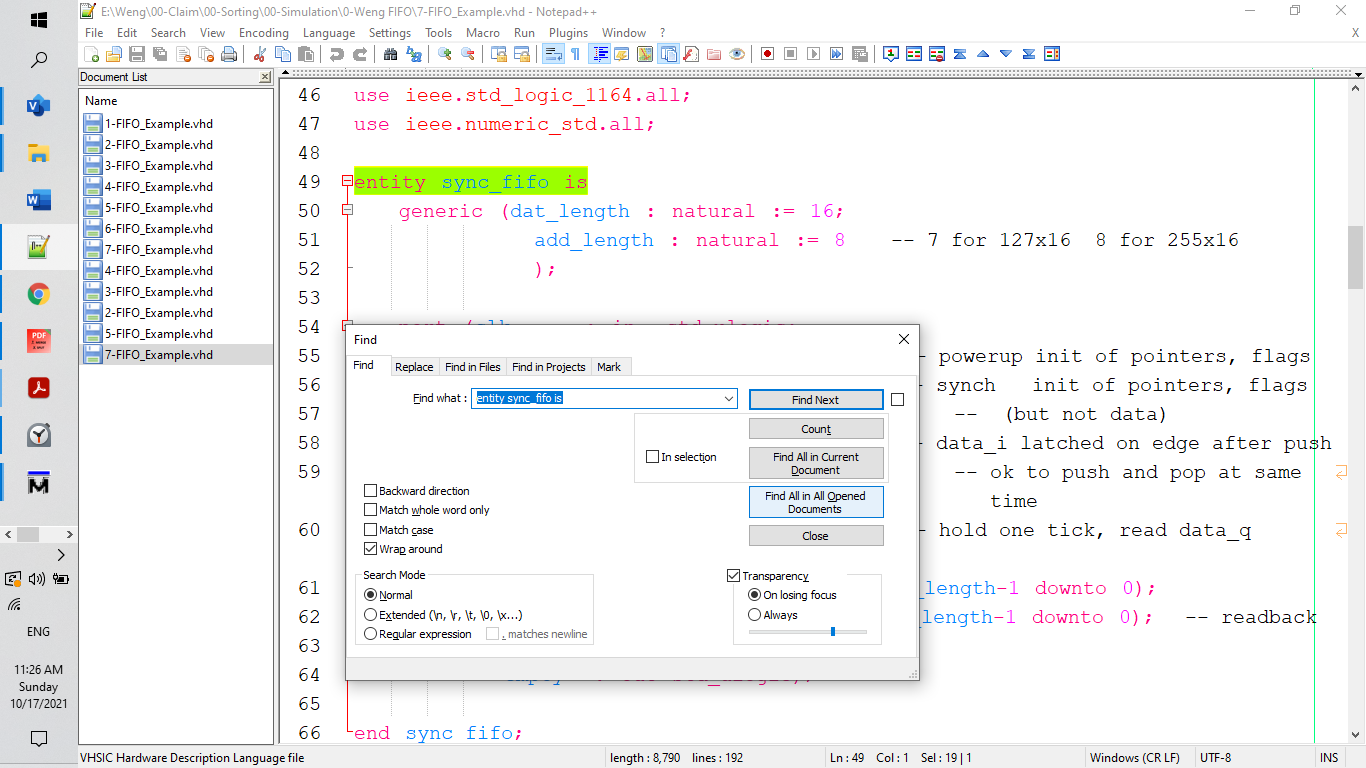
Task: Click the Save toolbar icon
Action: tap(137, 54)
